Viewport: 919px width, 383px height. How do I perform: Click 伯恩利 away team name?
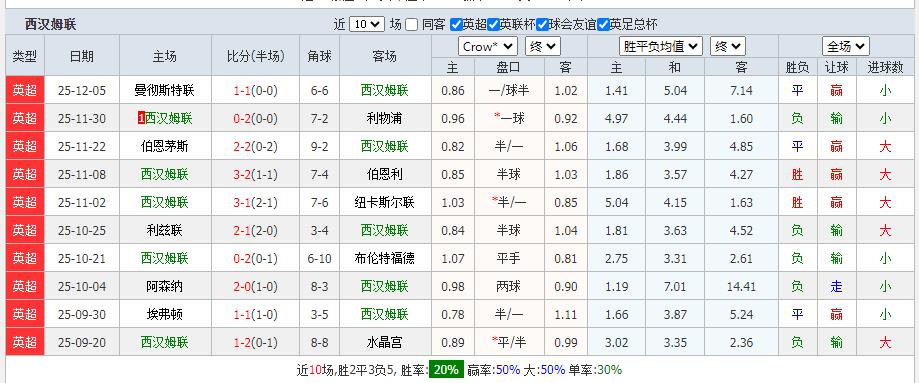point(384,174)
